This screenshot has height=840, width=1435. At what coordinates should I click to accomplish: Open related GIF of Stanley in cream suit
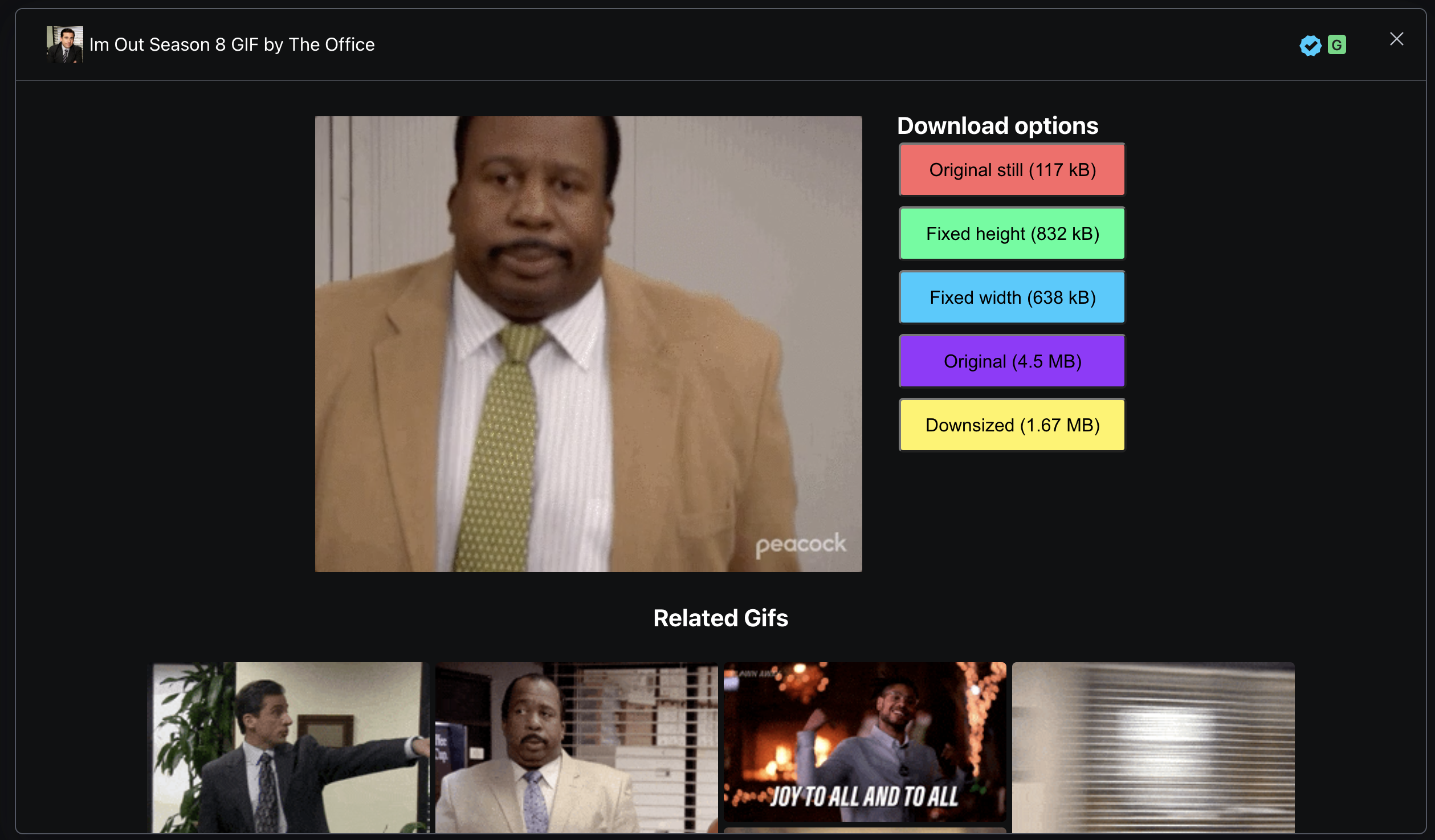(576, 747)
